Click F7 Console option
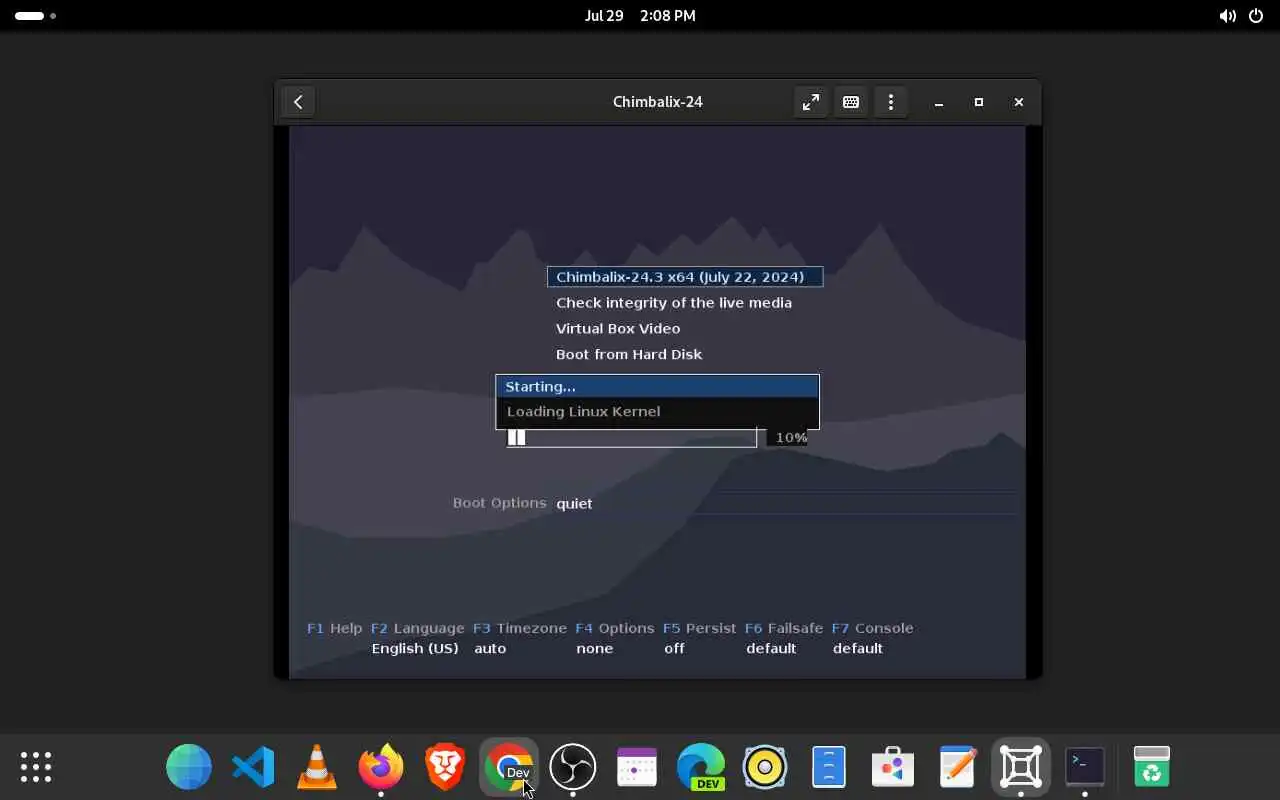Viewport: 1280px width, 800px height. coord(872,628)
